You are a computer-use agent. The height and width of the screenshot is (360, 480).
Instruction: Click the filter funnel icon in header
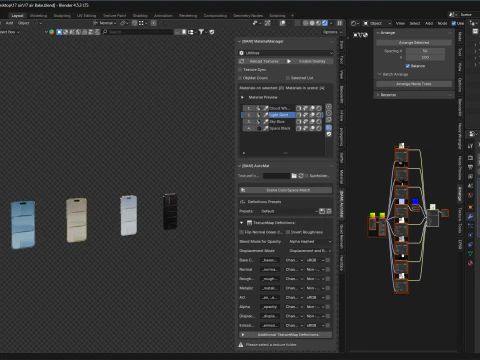click(201, 32)
